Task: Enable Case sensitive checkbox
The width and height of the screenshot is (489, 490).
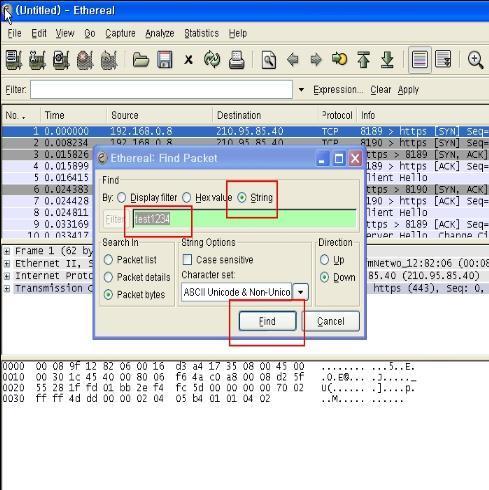Action: click(x=187, y=260)
